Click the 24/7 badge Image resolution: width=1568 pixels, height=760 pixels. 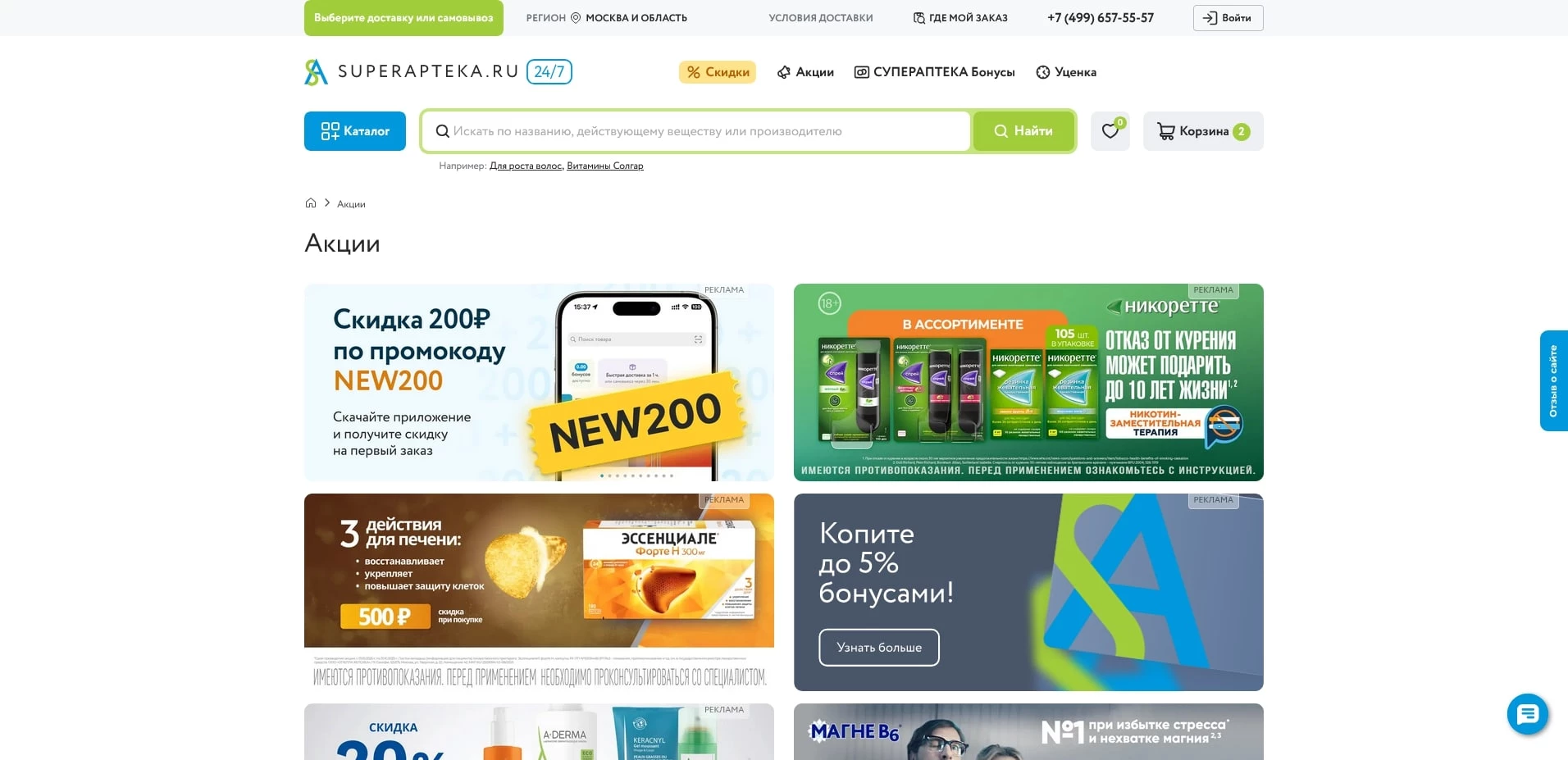(x=549, y=72)
